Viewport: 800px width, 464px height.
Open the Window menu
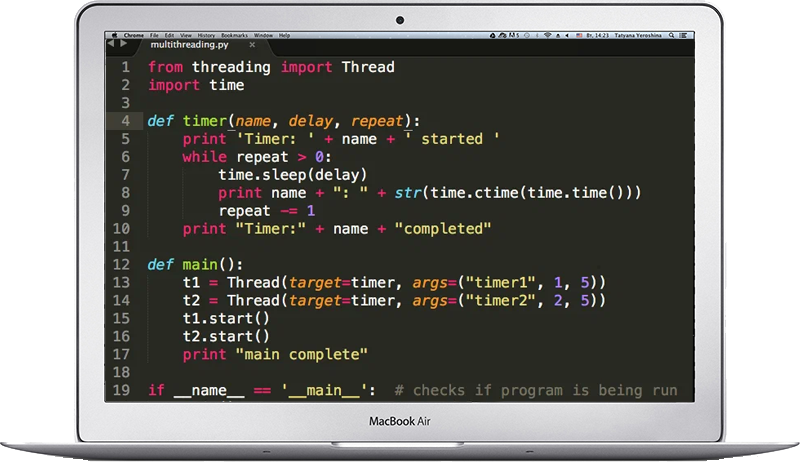coord(263,35)
